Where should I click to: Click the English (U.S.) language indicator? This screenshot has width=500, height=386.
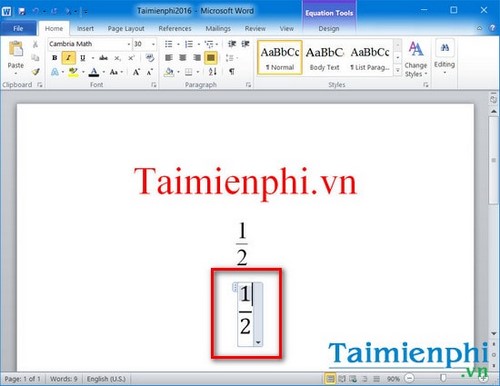coord(106,379)
